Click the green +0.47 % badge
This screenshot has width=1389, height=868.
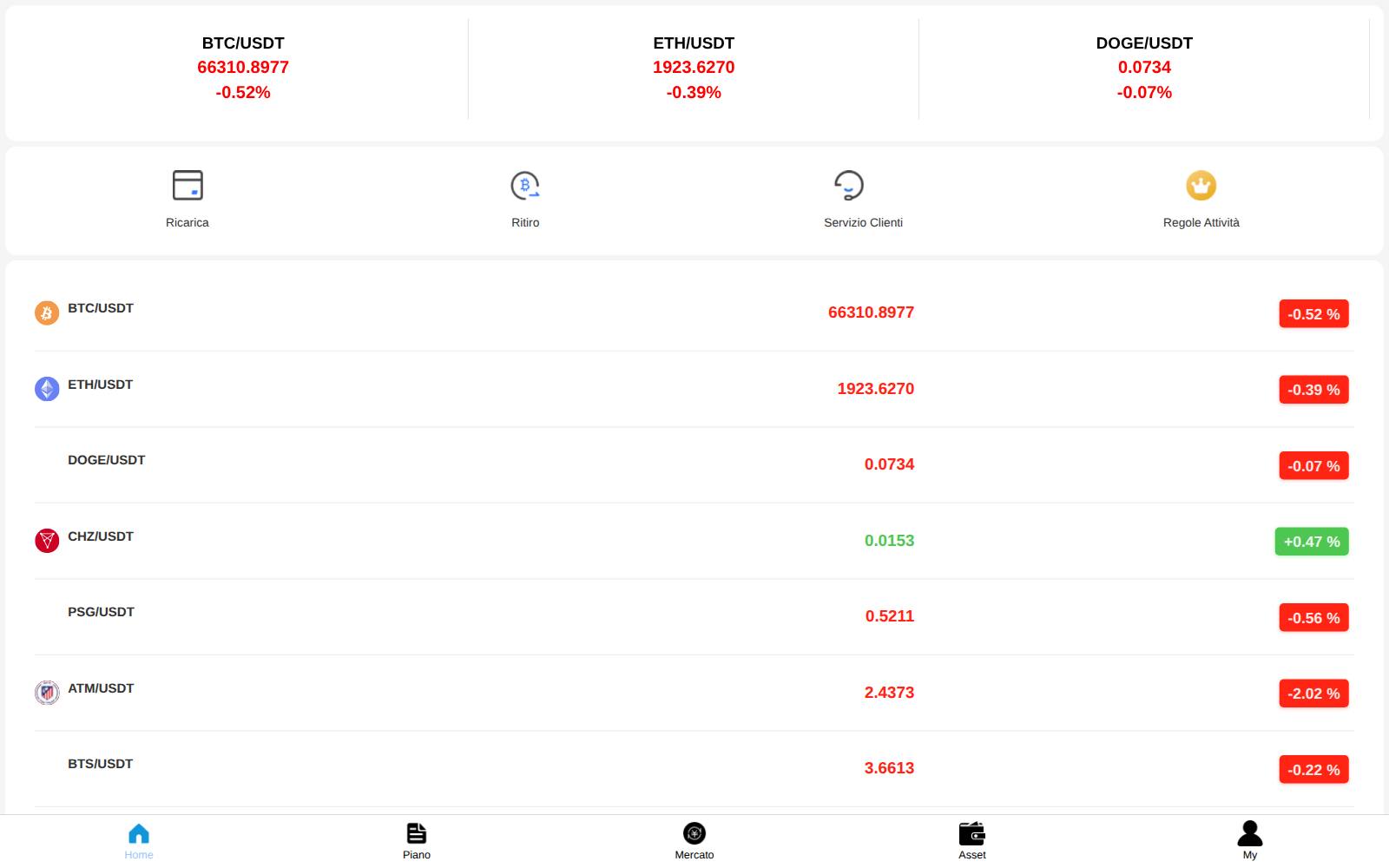[1312, 542]
